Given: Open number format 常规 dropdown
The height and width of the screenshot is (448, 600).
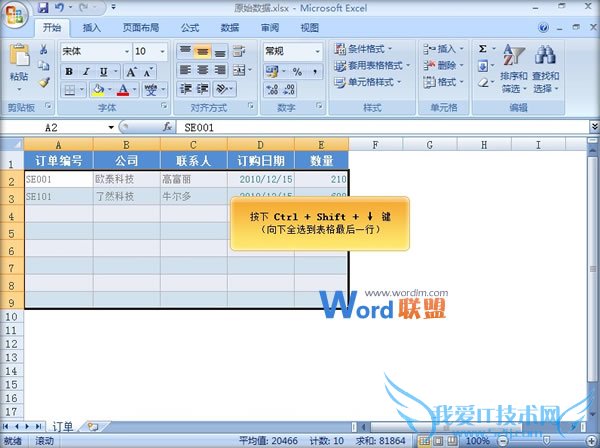Looking at the screenshot, I should pos(317,51).
